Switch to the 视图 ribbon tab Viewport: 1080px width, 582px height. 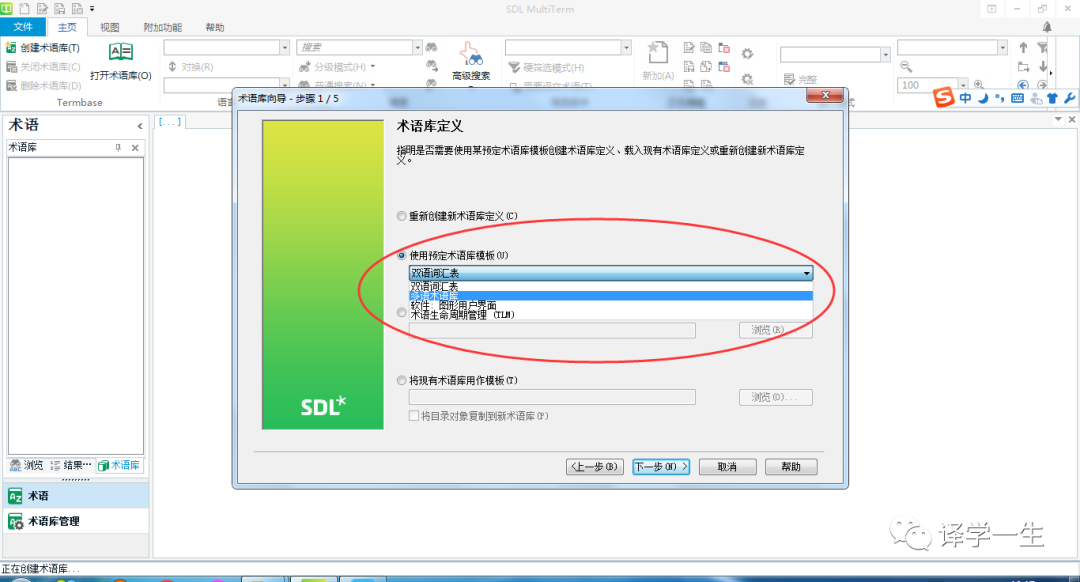pos(110,27)
